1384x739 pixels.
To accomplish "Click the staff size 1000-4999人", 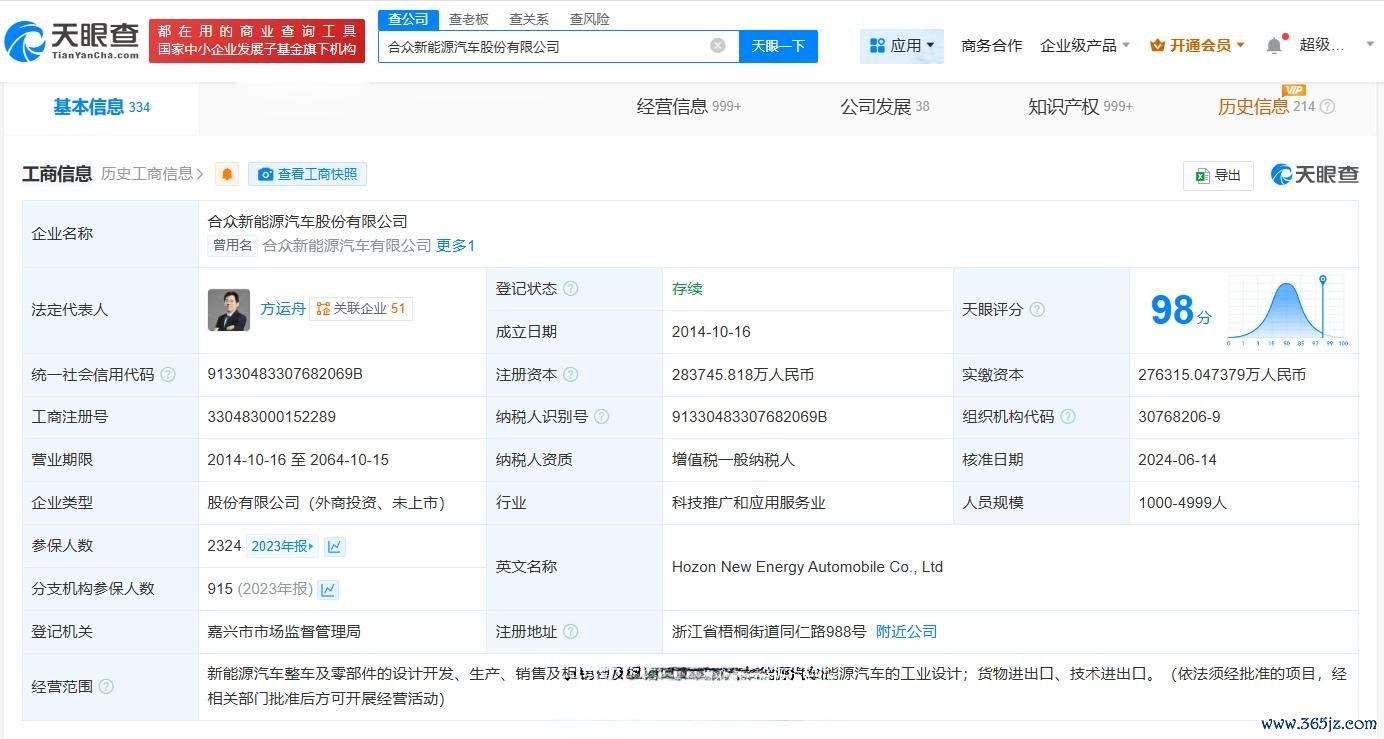I will pyautogui.click(x=1182, y=503).
